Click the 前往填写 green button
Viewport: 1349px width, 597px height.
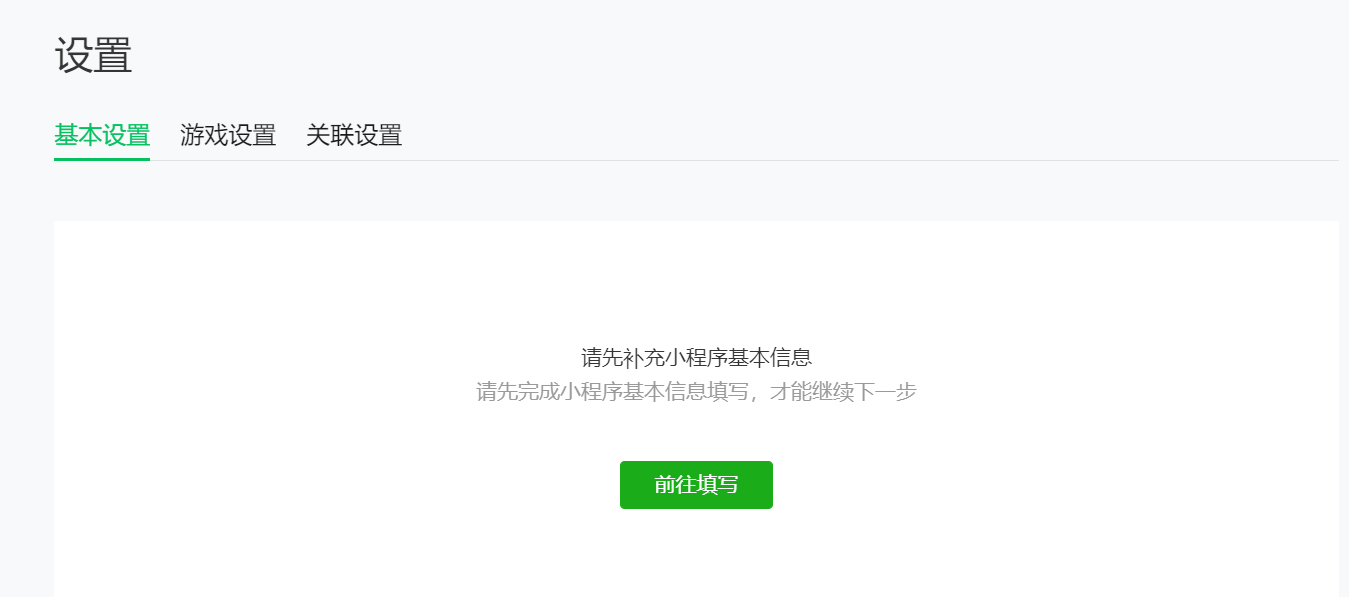(696, 485)
